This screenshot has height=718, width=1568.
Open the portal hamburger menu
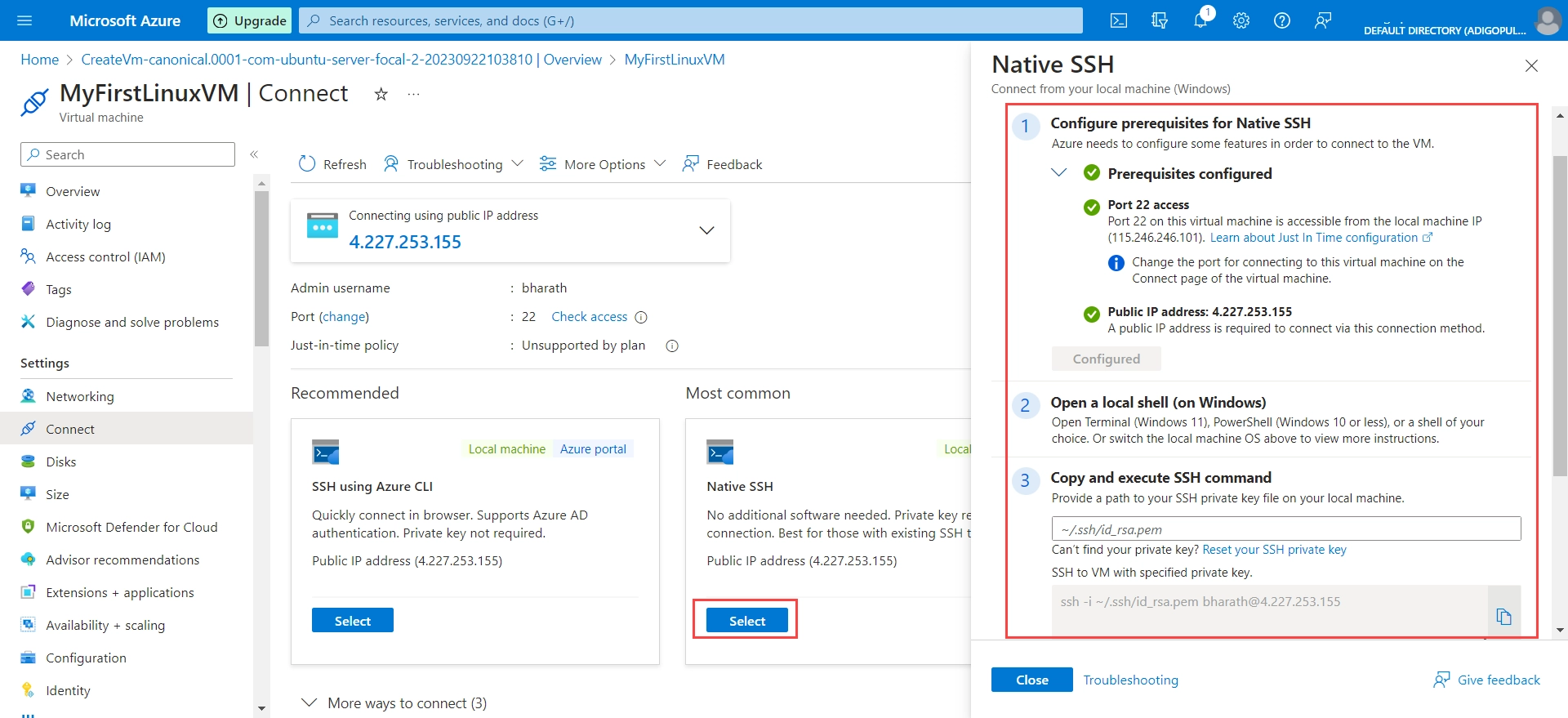[x=24, y=20]
